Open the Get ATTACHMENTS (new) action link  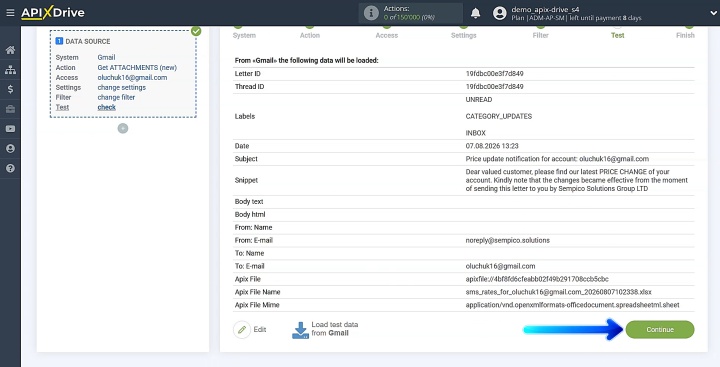point(137,68)
